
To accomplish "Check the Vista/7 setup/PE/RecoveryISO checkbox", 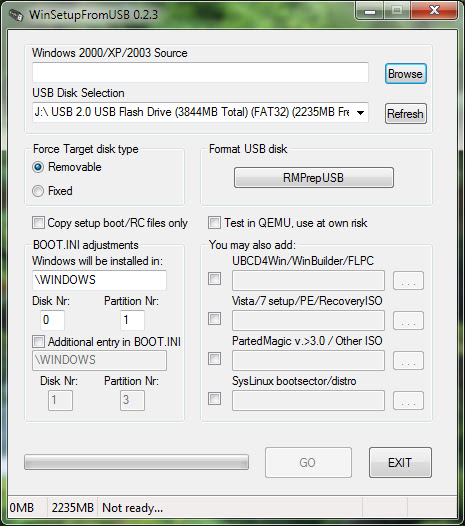I will 214,318.
